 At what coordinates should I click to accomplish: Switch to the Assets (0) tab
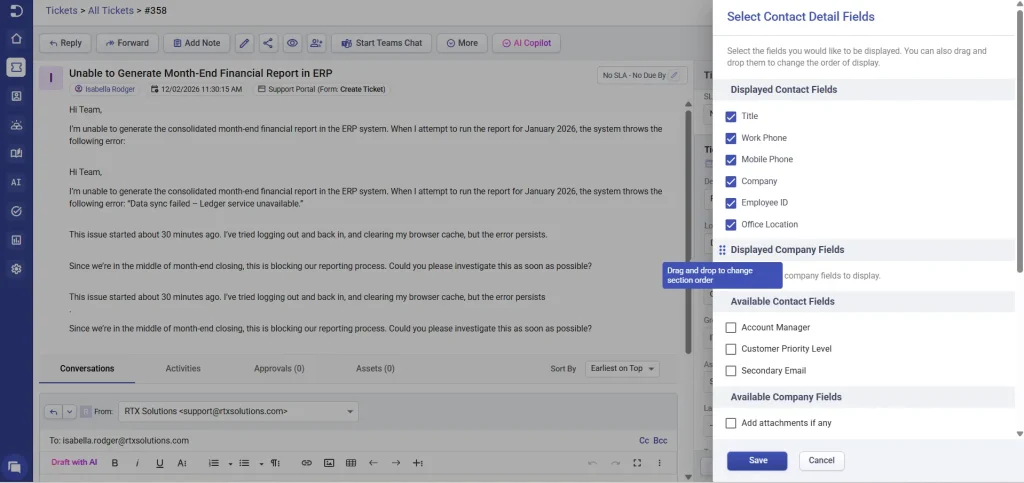click(375, 369)
